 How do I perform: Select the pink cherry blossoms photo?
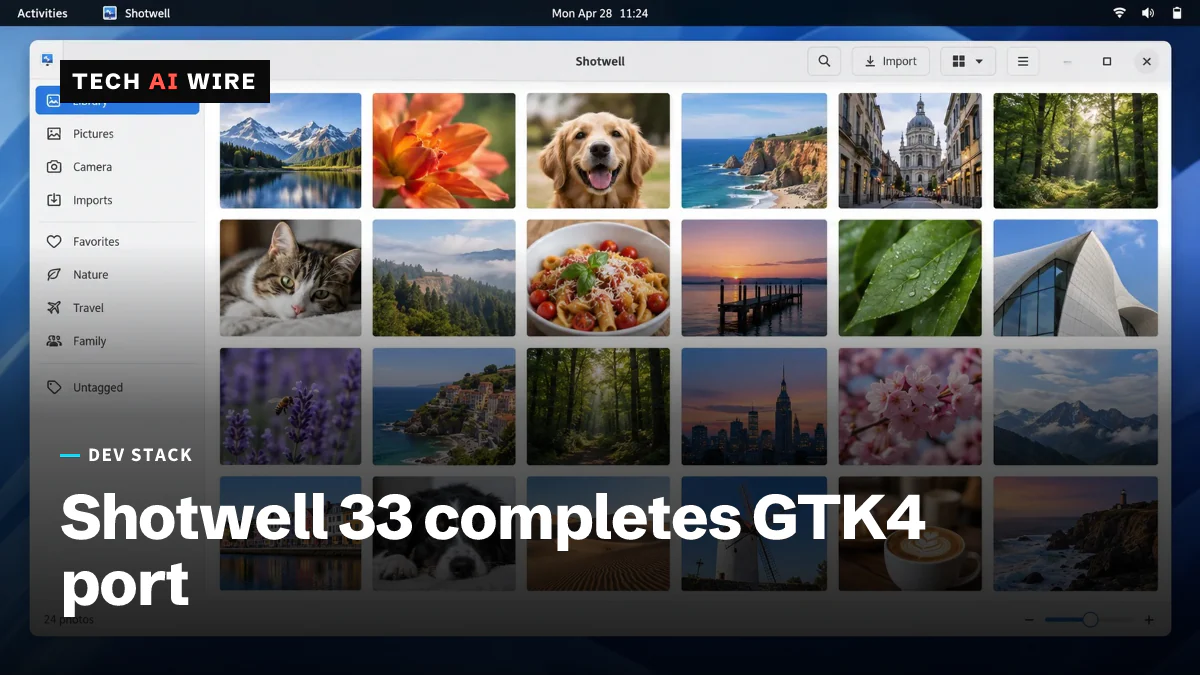910,406
